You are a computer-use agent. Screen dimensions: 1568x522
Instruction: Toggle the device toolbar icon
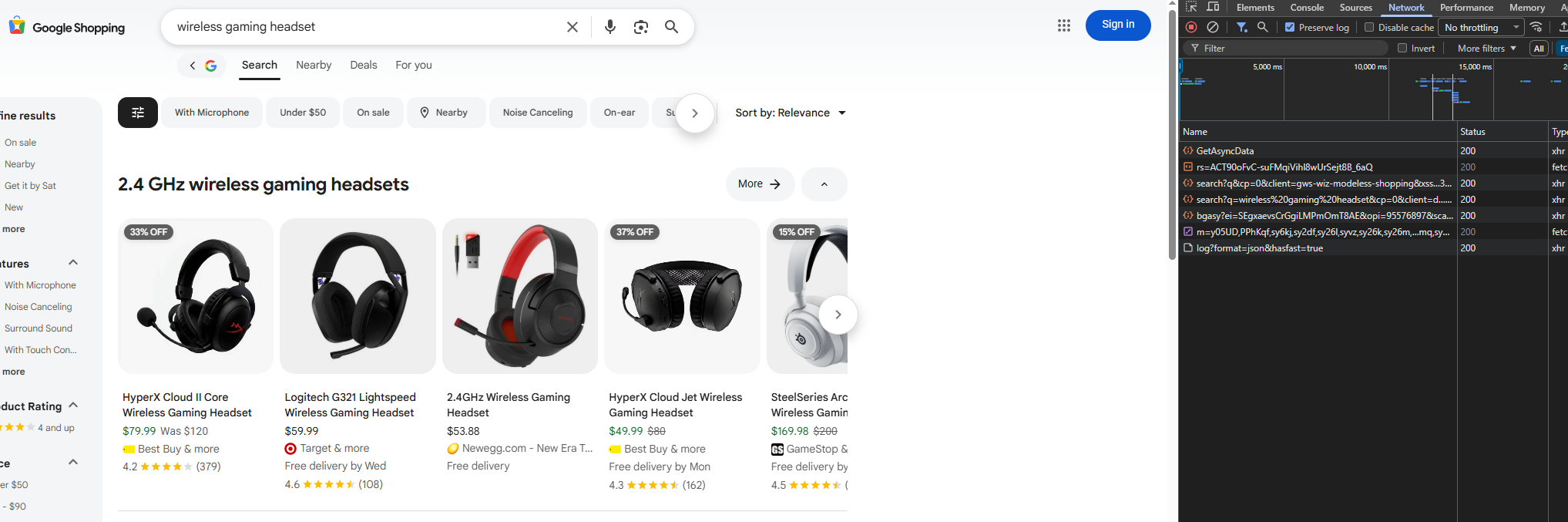pyautogui.click(x=1214, y=7)
